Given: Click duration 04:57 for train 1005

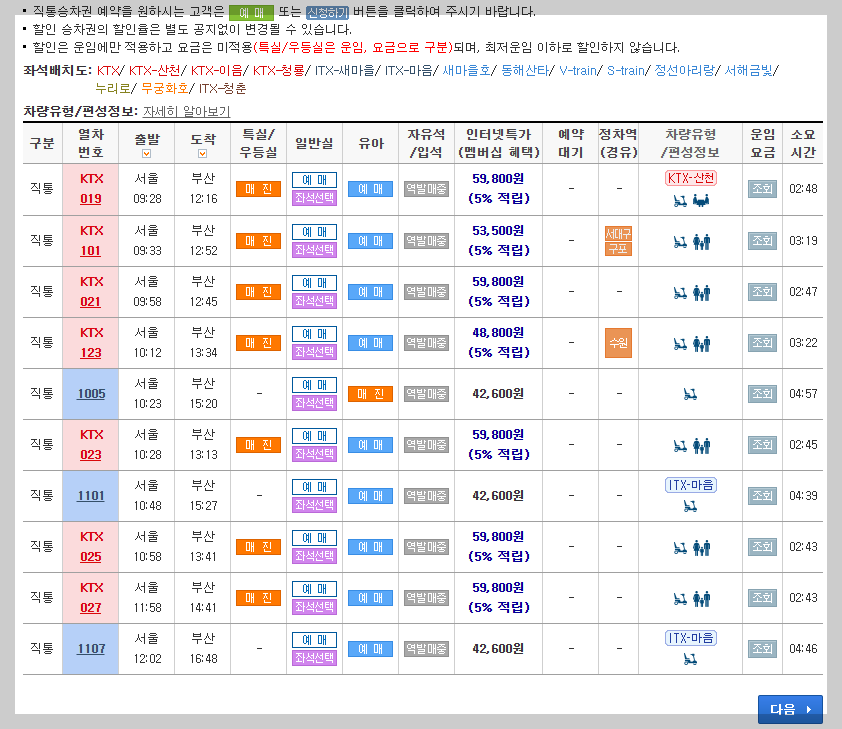Looking at the screenshot, I should [803, 394].
